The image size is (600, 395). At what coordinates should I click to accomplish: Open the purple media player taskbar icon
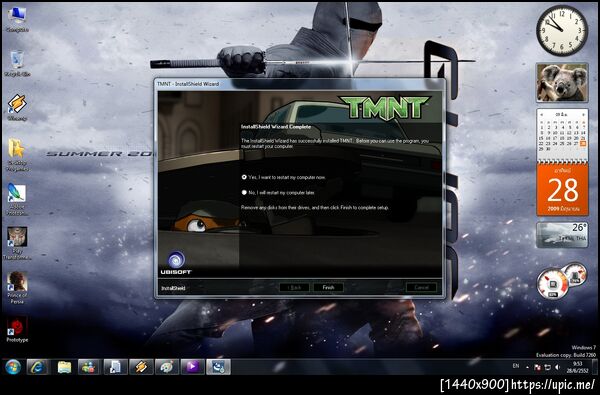click(x=192, y=367)
